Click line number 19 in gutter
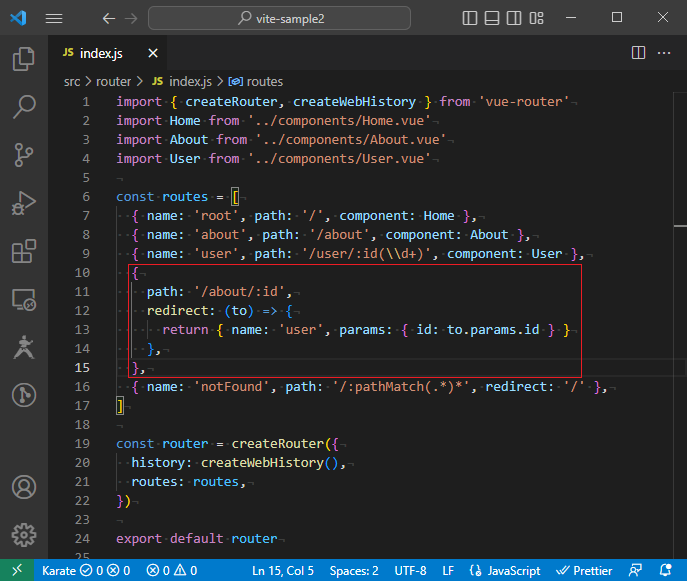The image size is (687, 581). pyautogui.click(x=82, y=443)
